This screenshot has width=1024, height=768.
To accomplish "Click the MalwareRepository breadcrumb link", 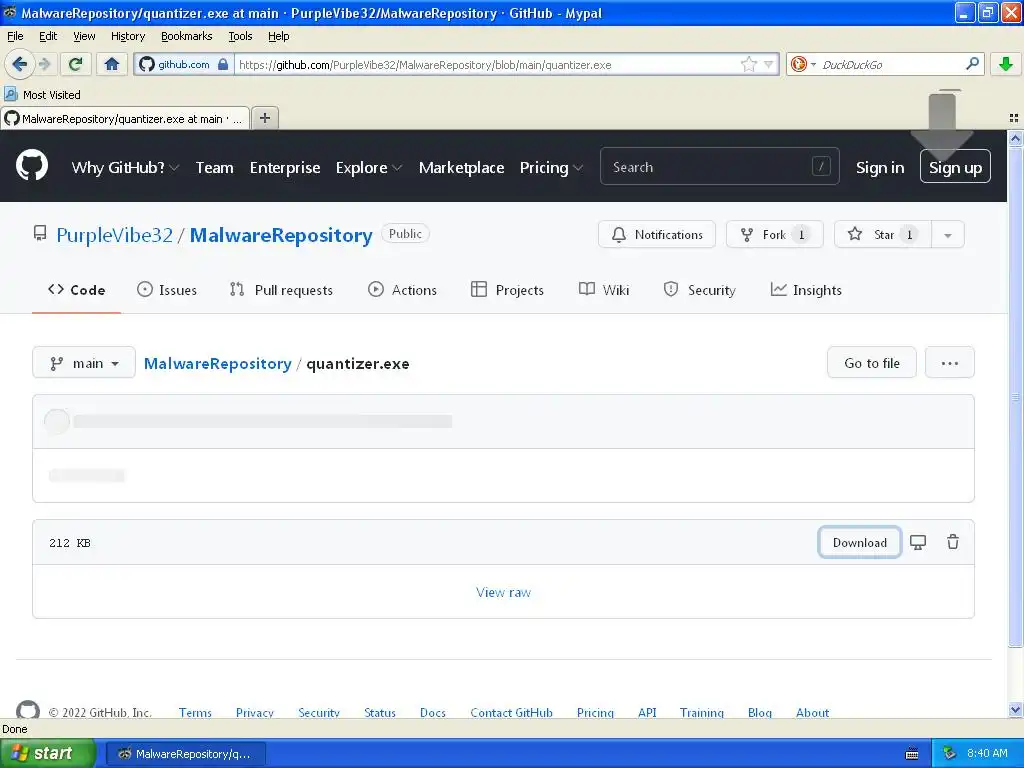I will [217, 364].
